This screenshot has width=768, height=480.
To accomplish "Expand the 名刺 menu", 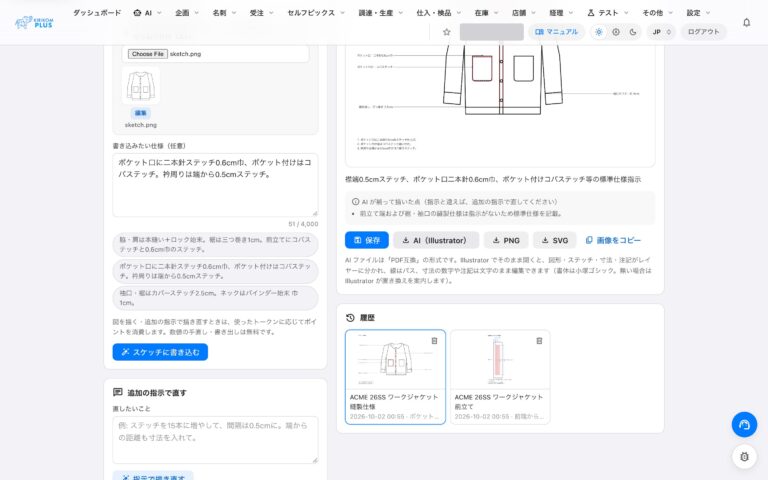I will click(x=224, y=13).
